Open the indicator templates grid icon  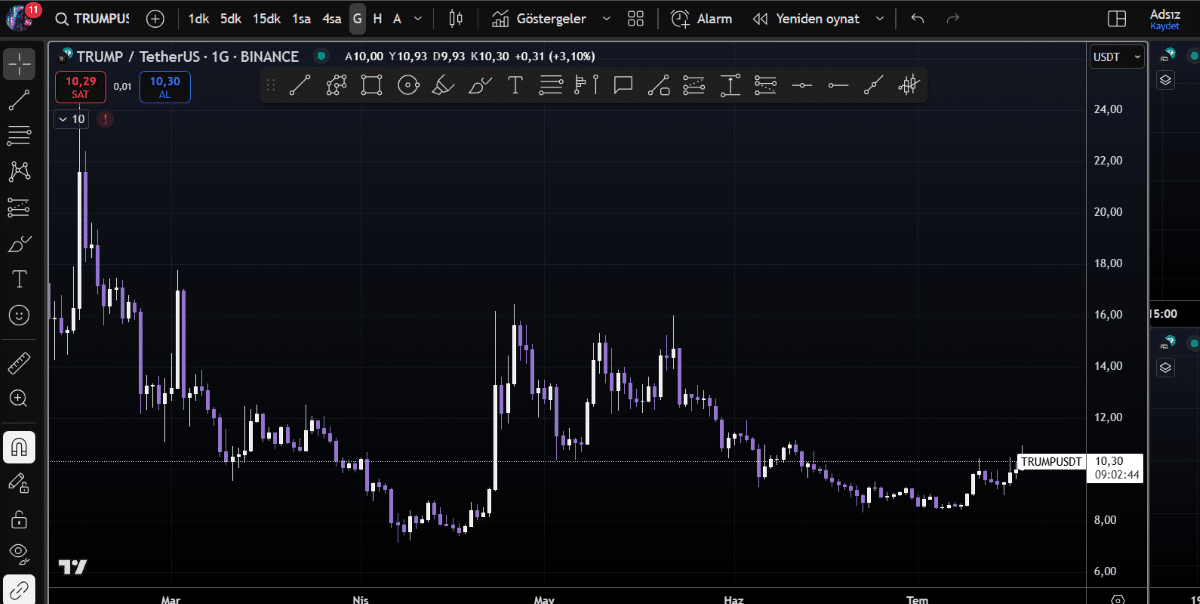coord(636,18)
